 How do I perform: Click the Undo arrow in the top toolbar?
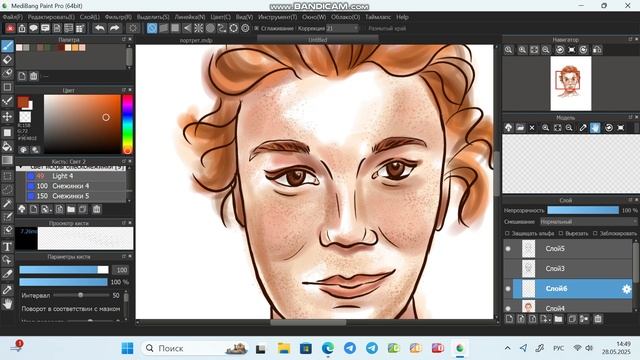coord(100,28)
